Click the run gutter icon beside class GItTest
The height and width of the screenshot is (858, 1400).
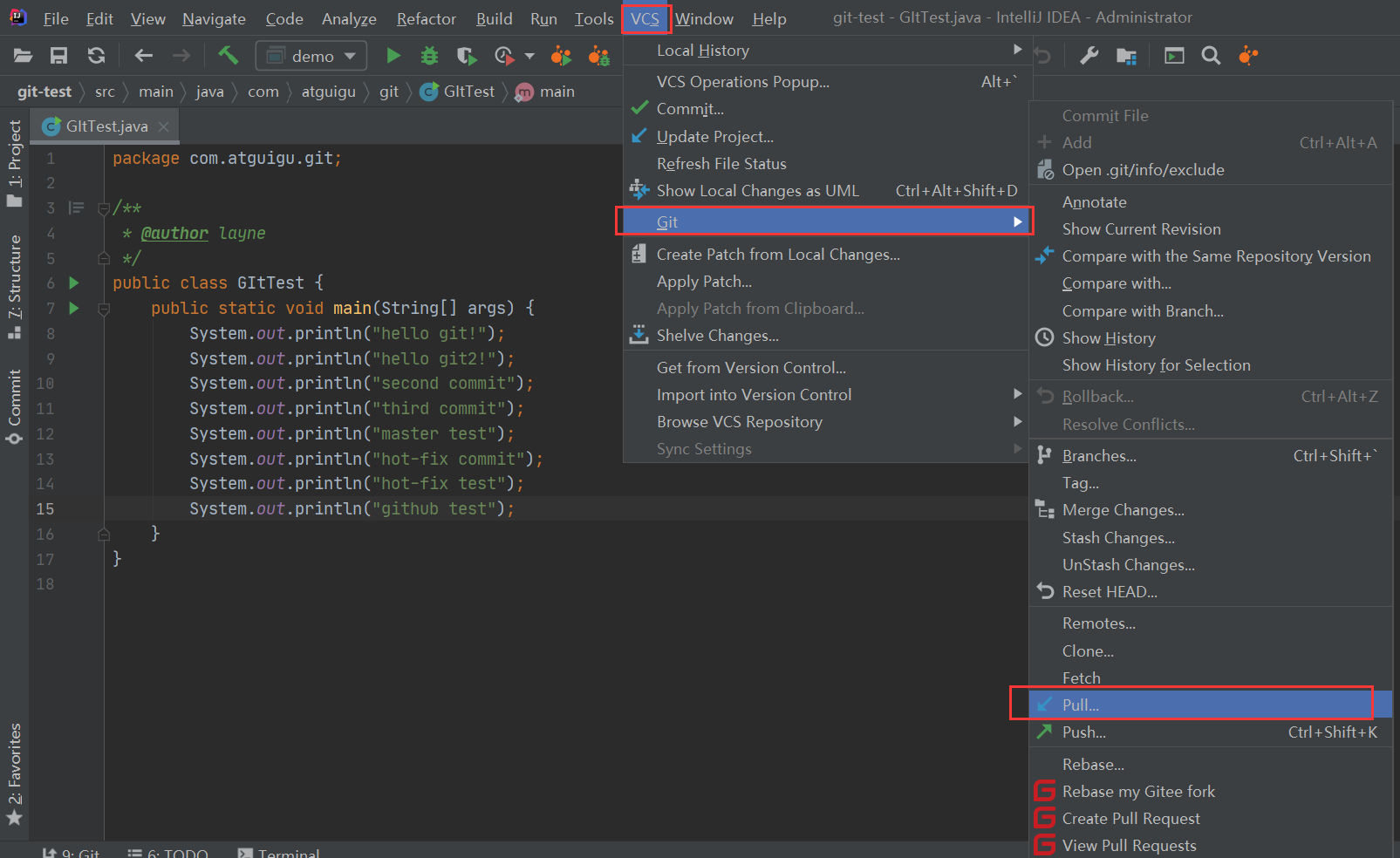point(74,283)
